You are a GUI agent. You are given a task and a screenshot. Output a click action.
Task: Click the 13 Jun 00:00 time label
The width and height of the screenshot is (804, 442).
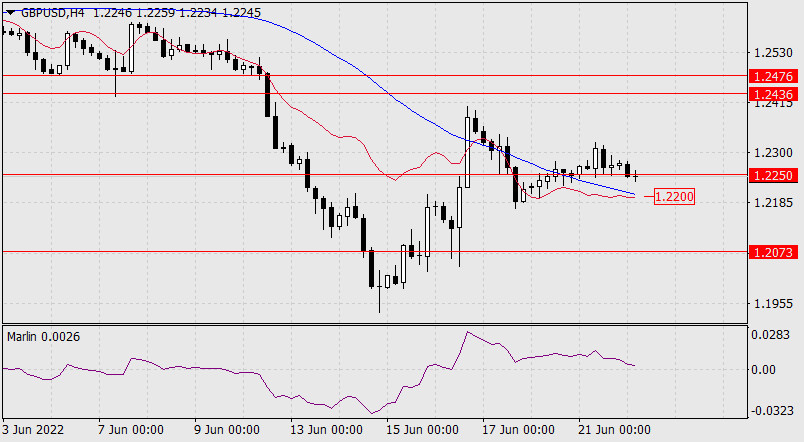point(327,430)
